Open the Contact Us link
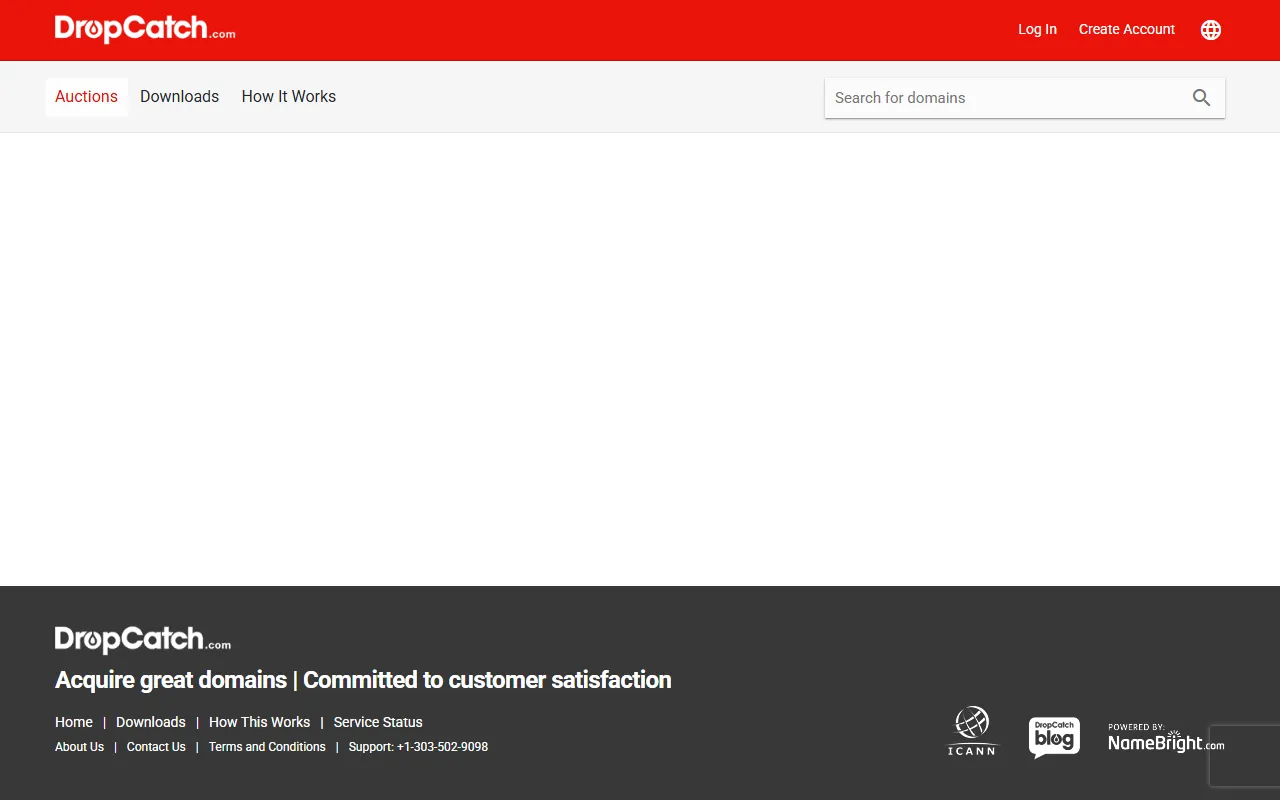This screenshot has width=1280, height=800. click(x=156, y=747)
